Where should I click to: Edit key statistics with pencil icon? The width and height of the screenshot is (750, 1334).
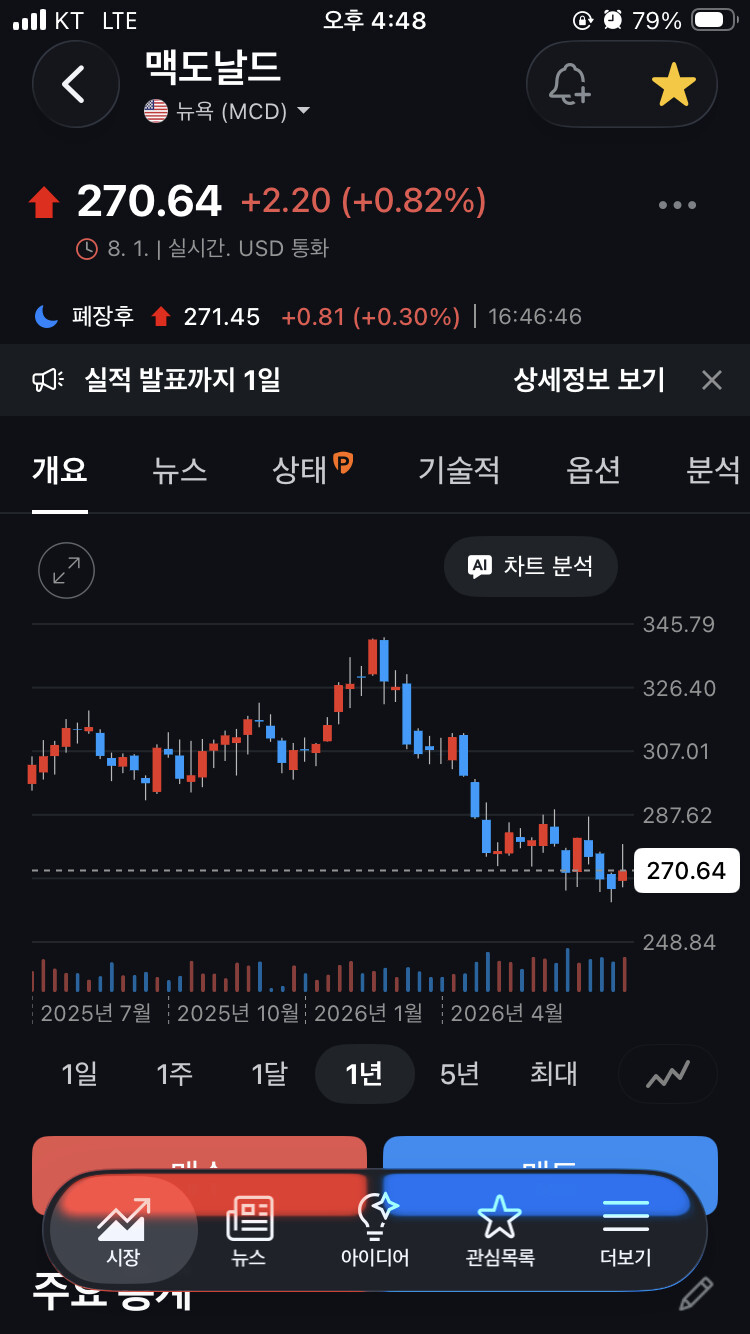pos(696,1292)
